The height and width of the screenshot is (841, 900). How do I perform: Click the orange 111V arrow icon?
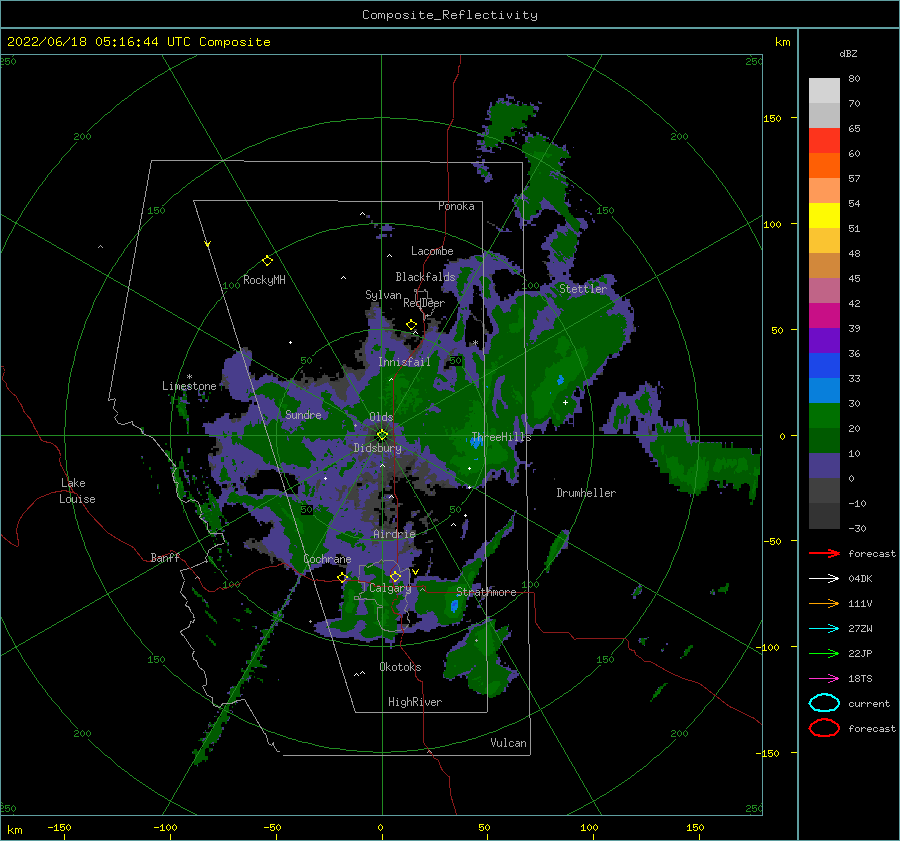[x=824, y=603]
